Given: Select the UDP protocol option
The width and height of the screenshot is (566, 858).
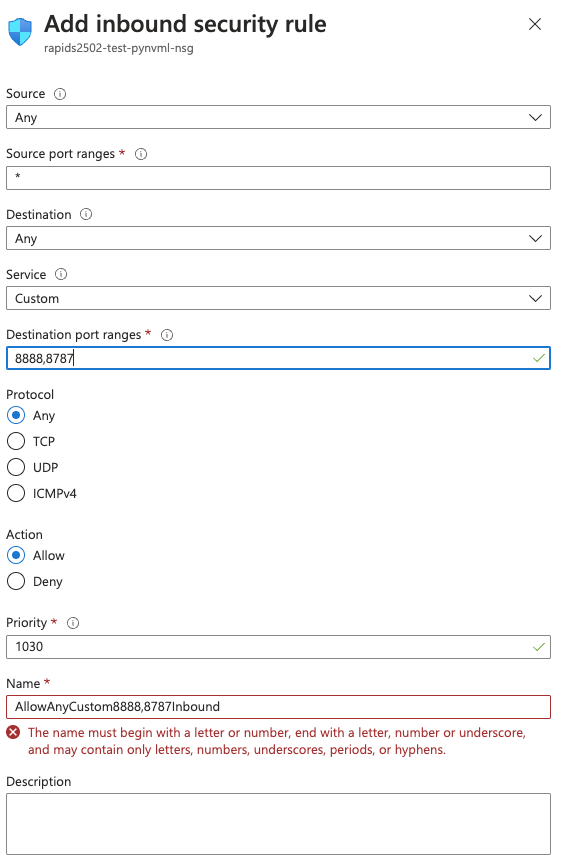Looking at the screenshot, I should pyautogui.click(x=16, y=467).
